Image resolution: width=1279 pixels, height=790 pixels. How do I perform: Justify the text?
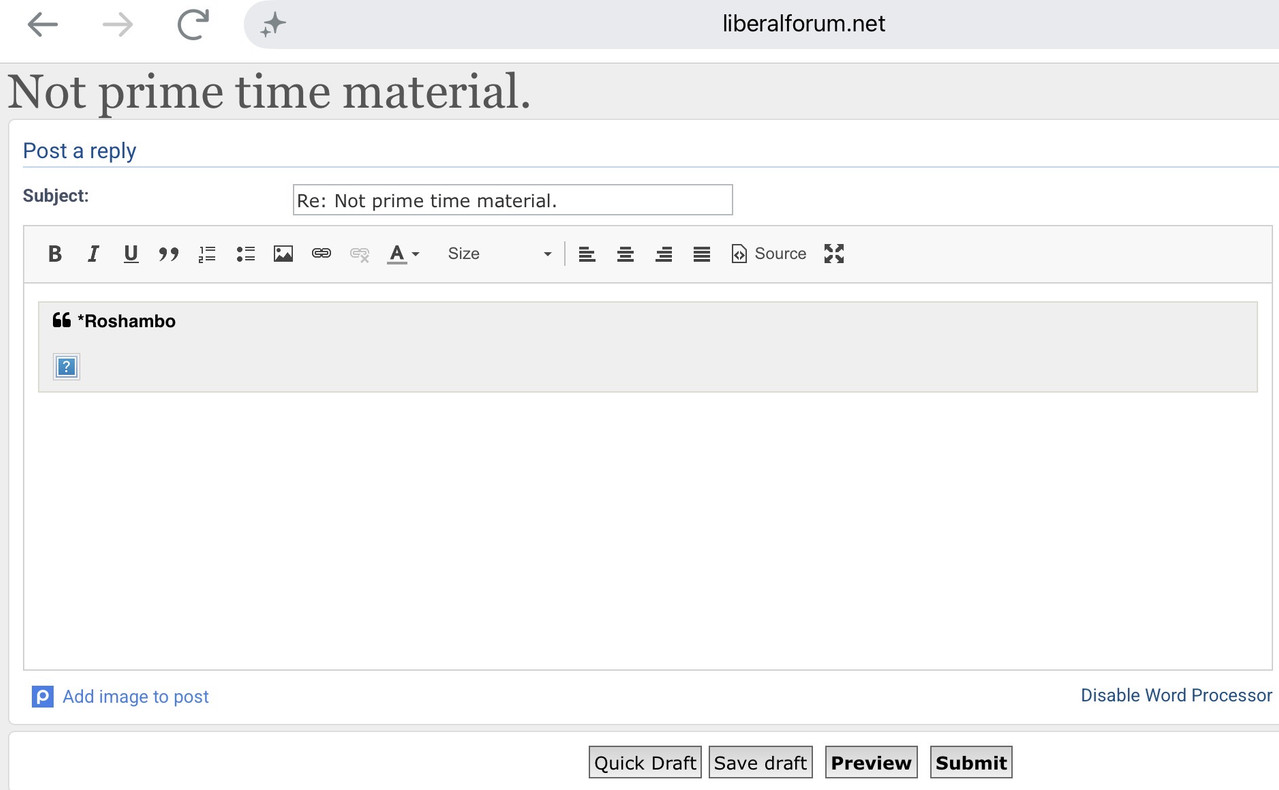coord(702,254)
